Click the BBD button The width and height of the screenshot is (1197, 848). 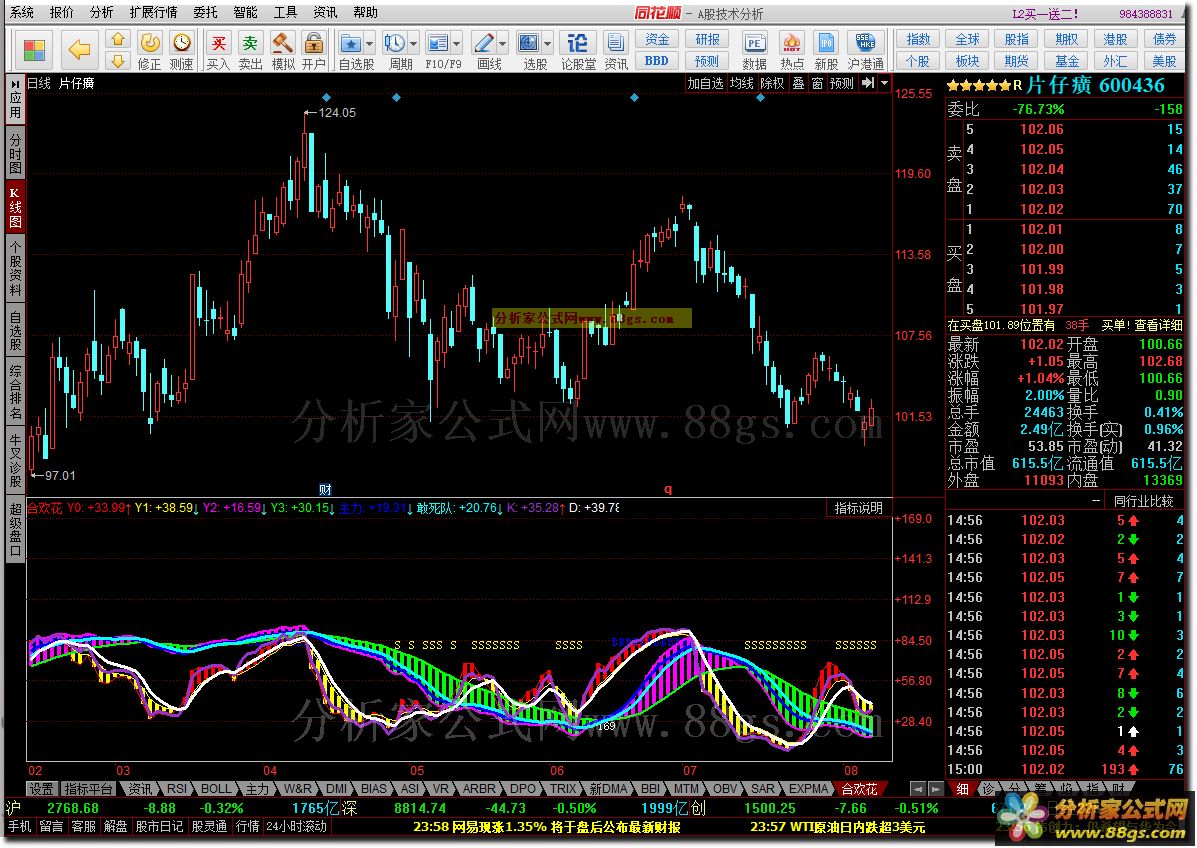tap(657, 61)
